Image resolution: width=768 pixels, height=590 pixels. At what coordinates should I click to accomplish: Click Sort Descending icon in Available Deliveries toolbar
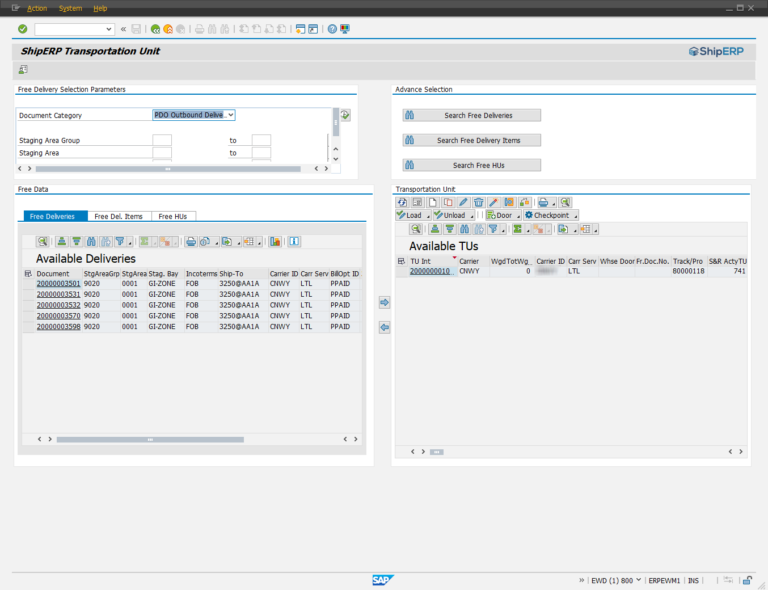point(76,241)
